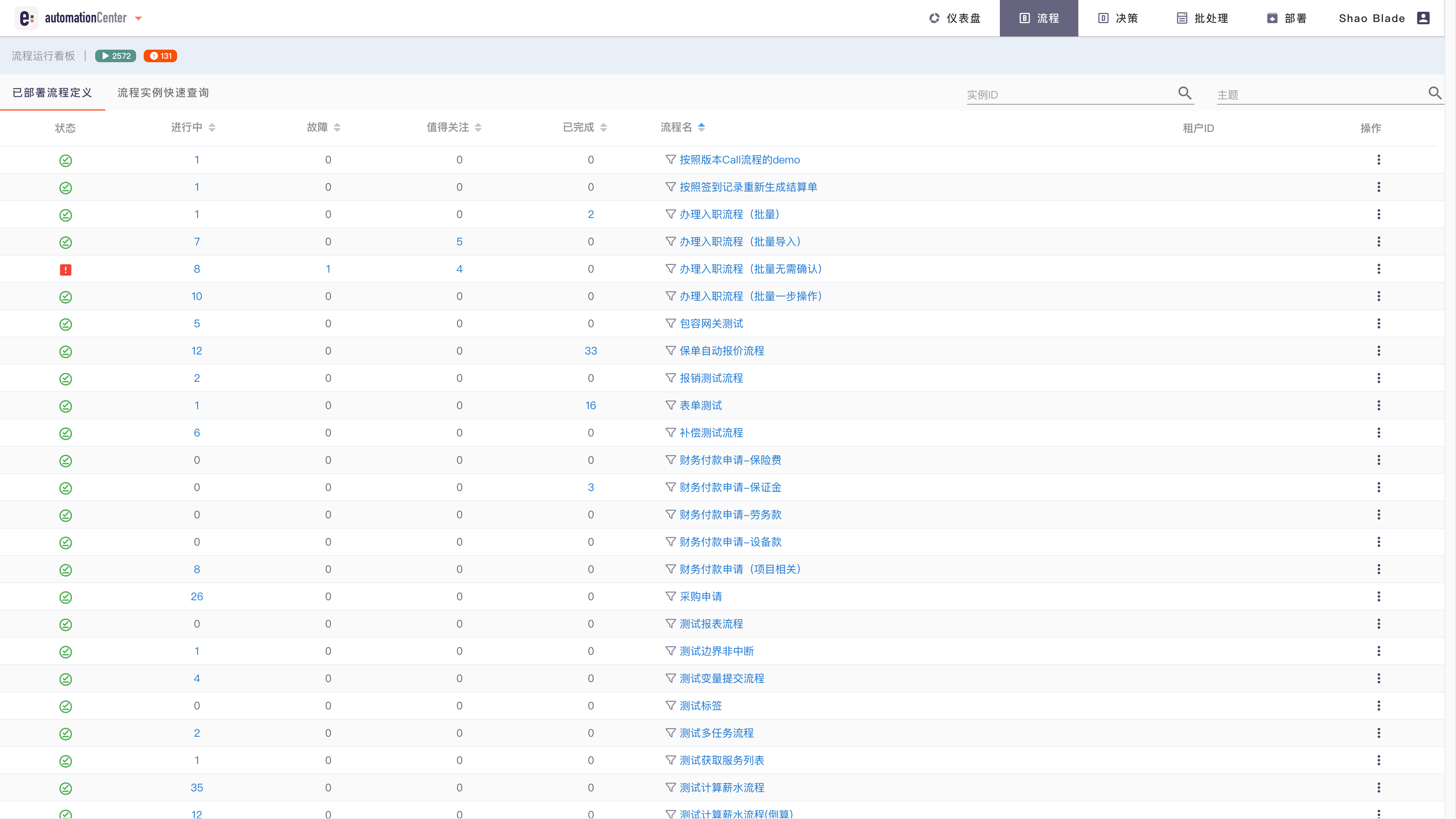This screenshot has width=1456, height=819.
Task: Click filter icon for 表单测试
Action: tap(670, 405)
